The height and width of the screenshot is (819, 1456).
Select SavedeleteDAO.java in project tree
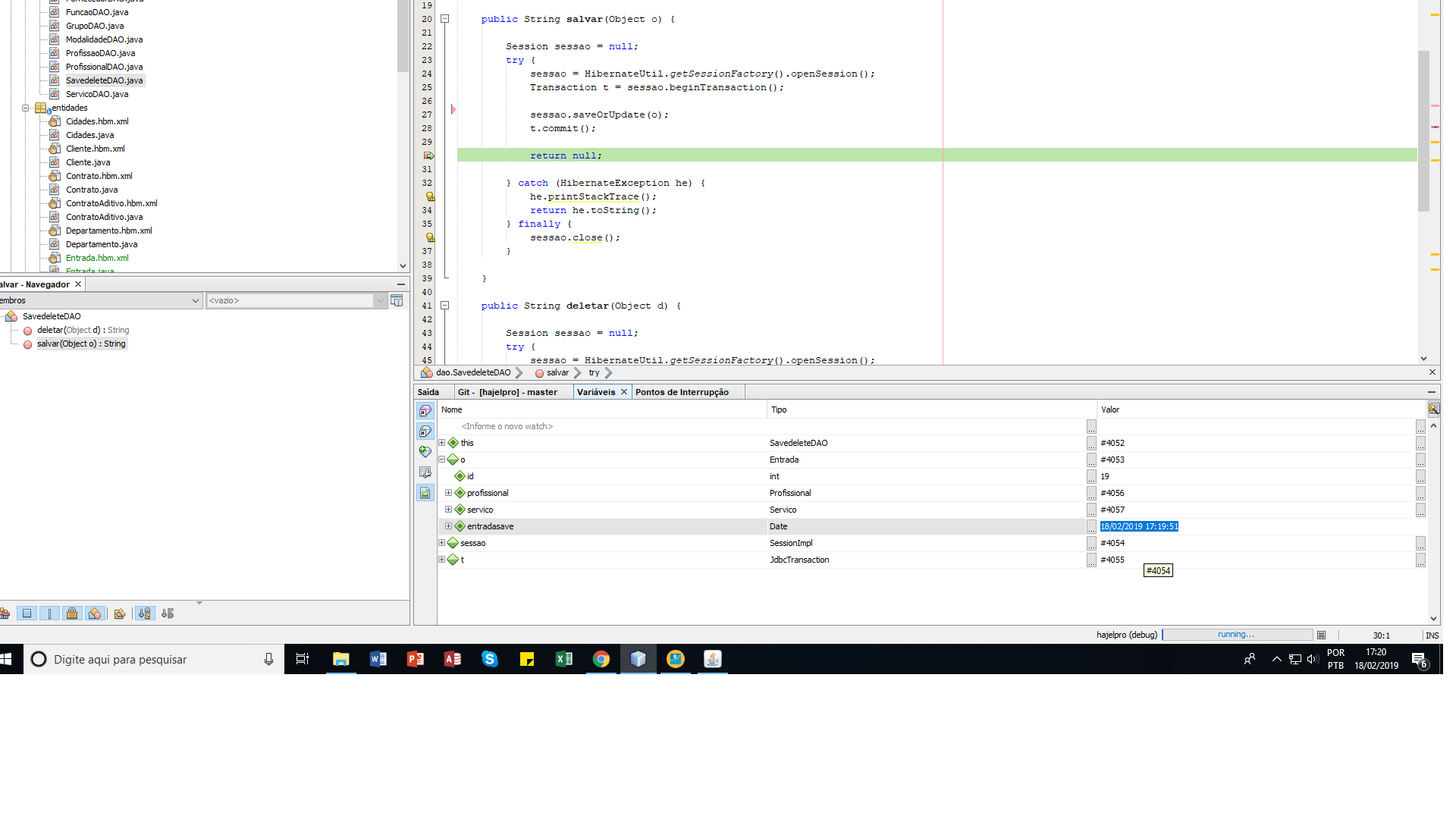point(104,80)
